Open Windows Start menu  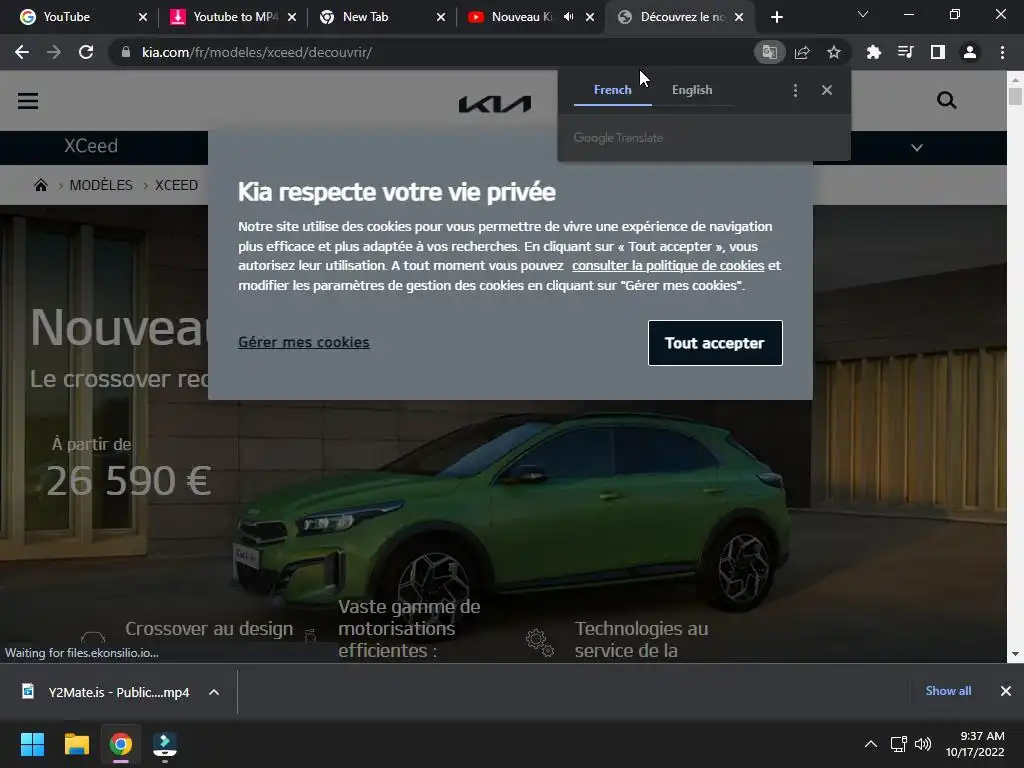tap(32, 744)
